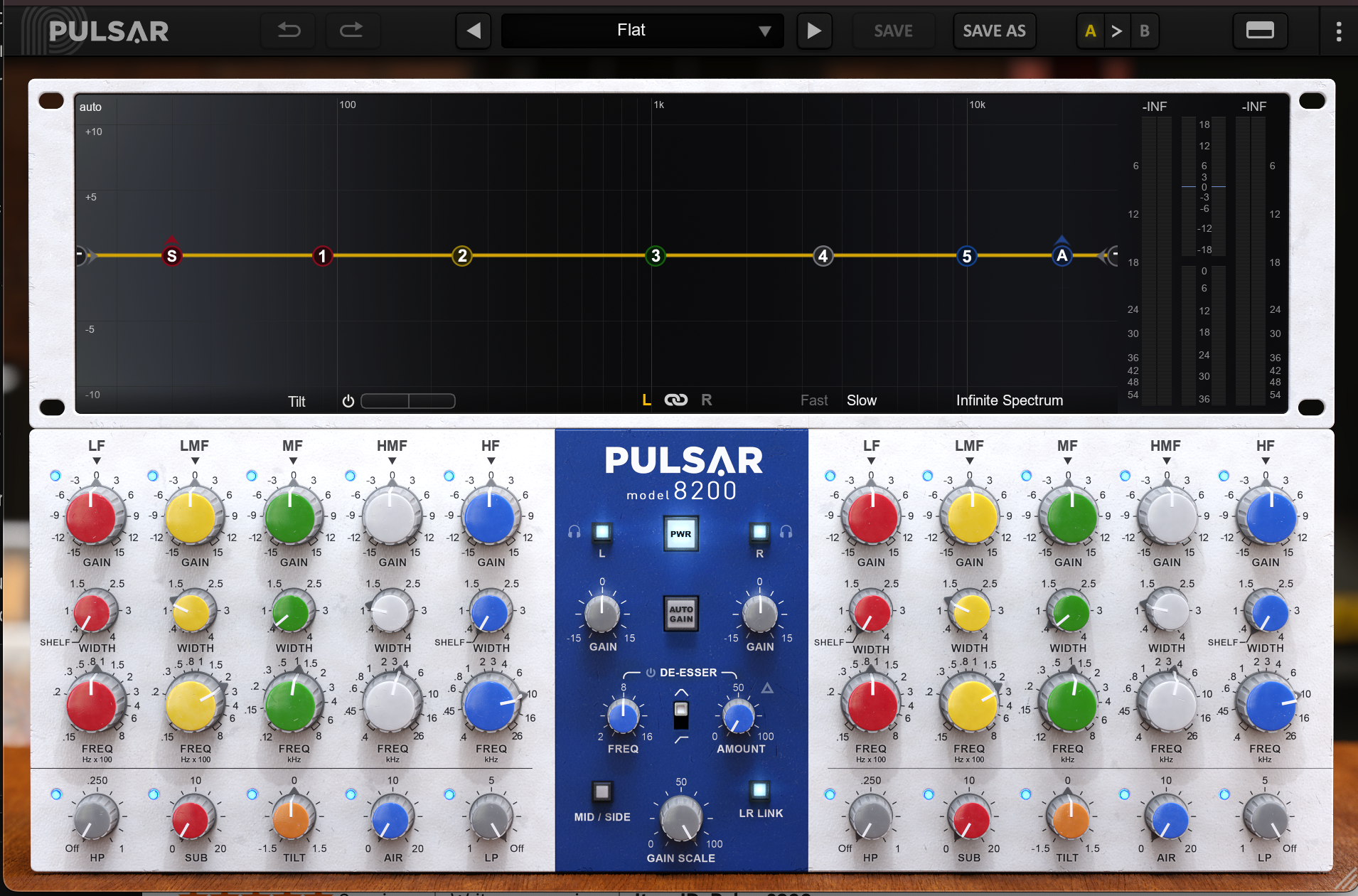Click the de-esser AMOUNT knob
The width and height of the screenshot is (1358, 896).
[738, 717]
